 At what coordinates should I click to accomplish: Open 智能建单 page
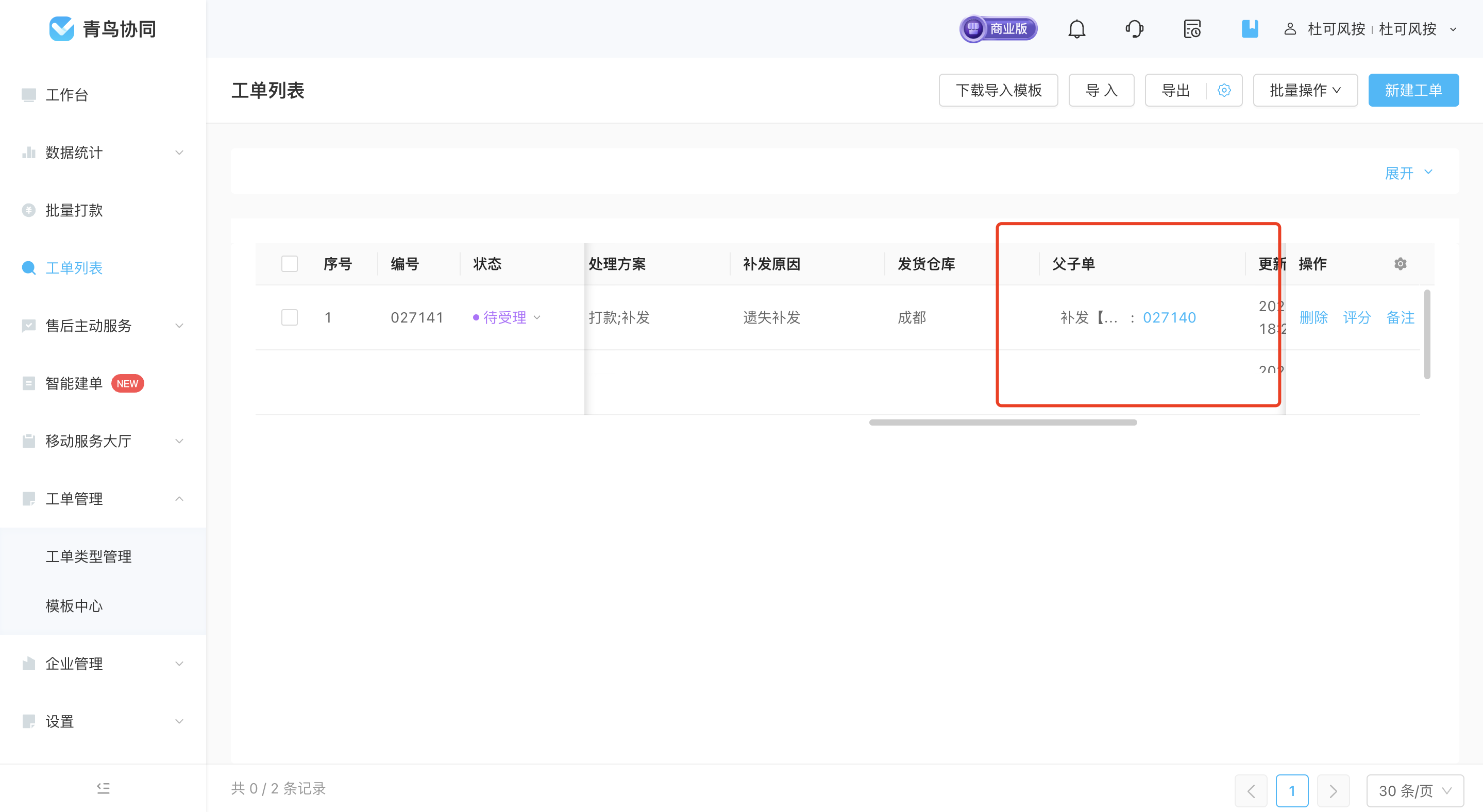[74, 383]
